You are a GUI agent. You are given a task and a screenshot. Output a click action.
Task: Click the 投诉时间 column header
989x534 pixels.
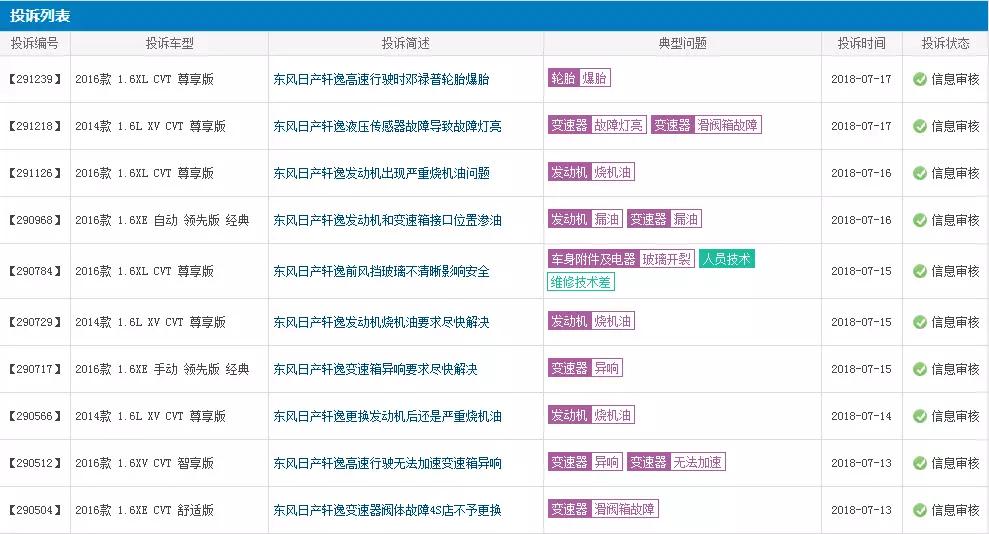click(862, 44)
